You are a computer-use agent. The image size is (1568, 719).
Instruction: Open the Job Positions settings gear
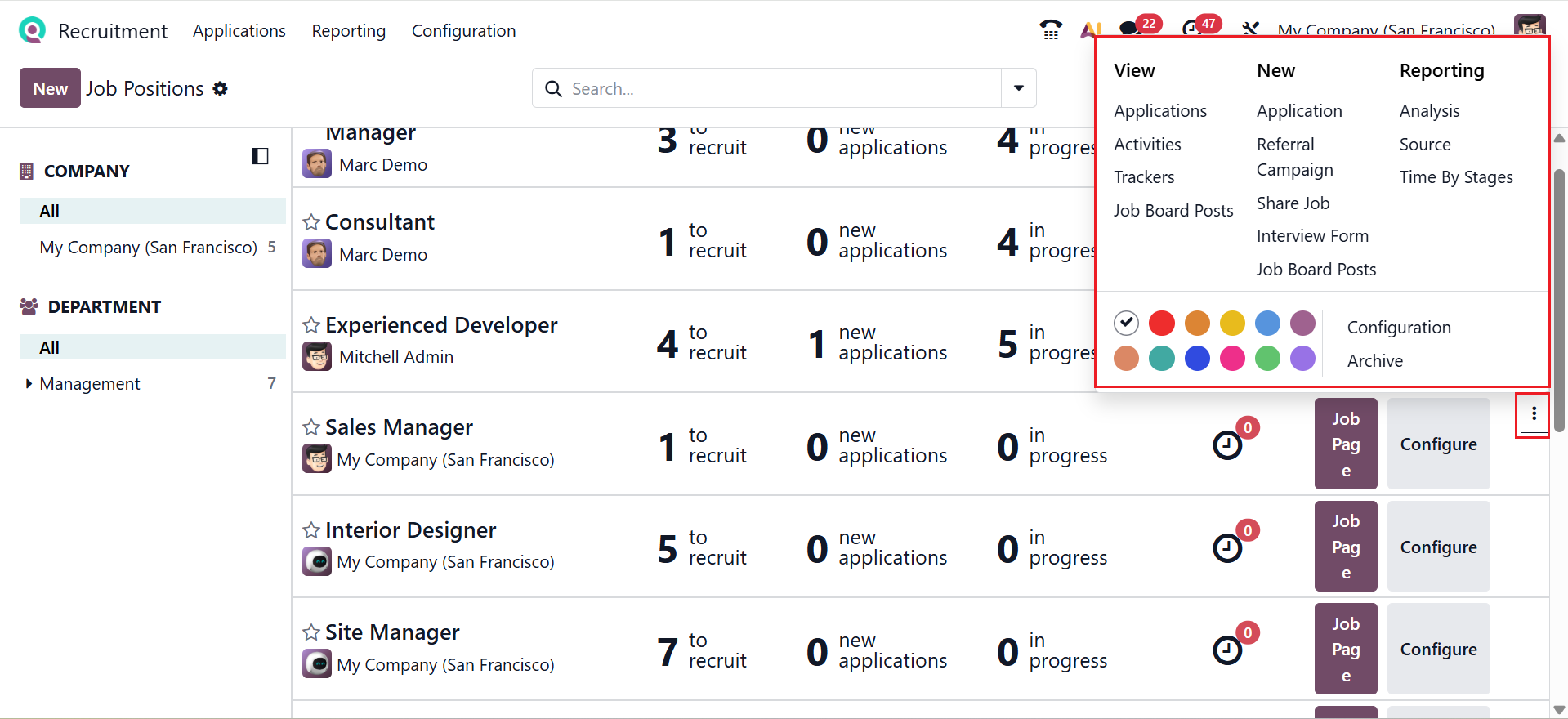(x=221, y=88)
